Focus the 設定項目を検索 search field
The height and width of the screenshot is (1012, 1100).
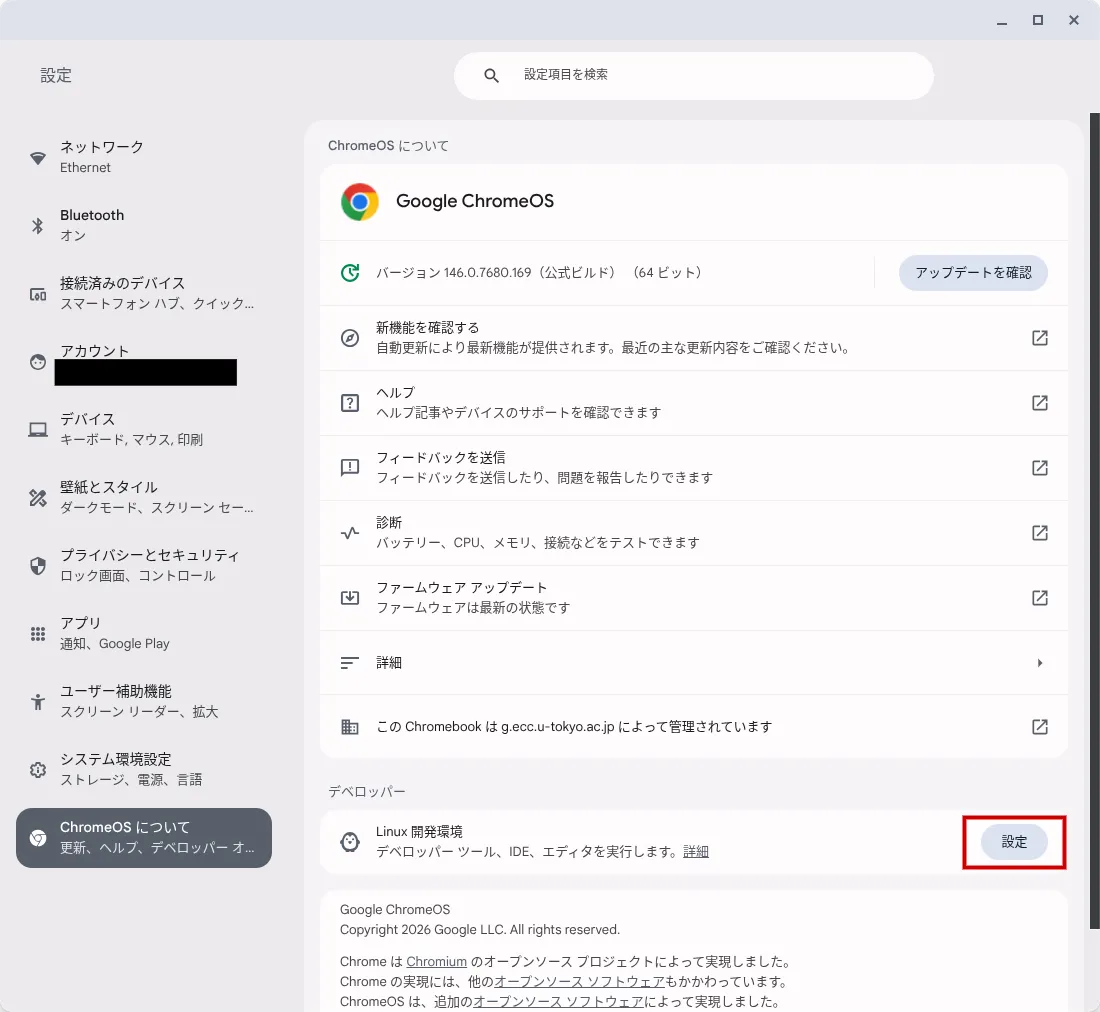(694, 75)
